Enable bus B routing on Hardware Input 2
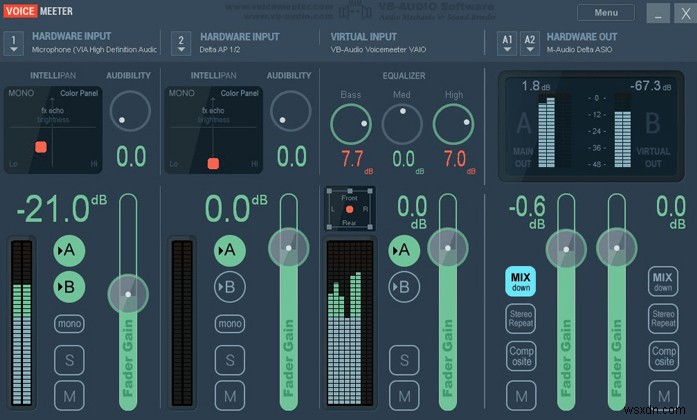The image size is (697, 420). coord(229,287)
